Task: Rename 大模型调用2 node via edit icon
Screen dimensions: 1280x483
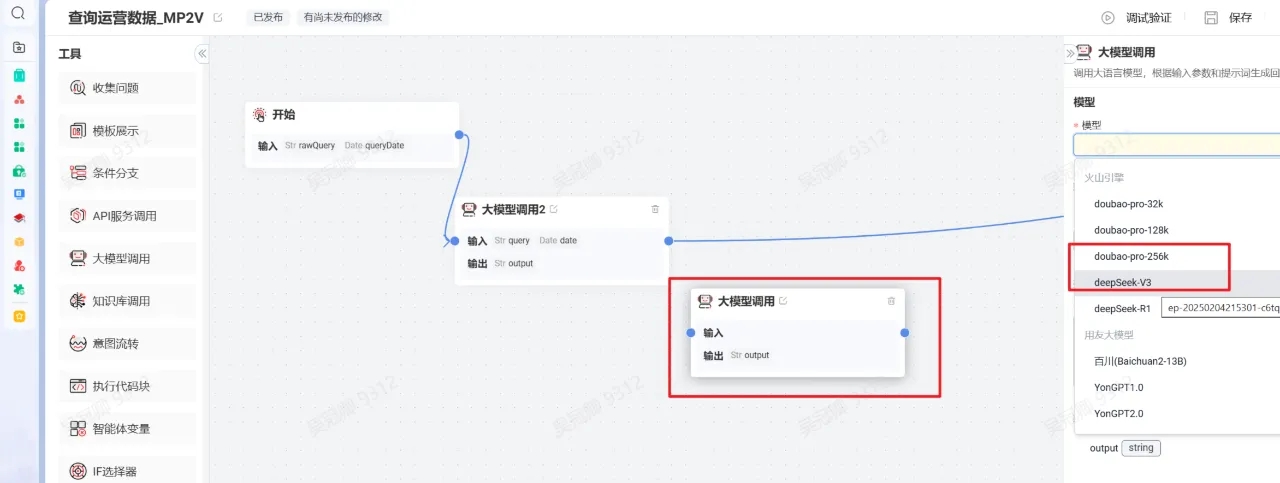Action: [x=554, y=209]
